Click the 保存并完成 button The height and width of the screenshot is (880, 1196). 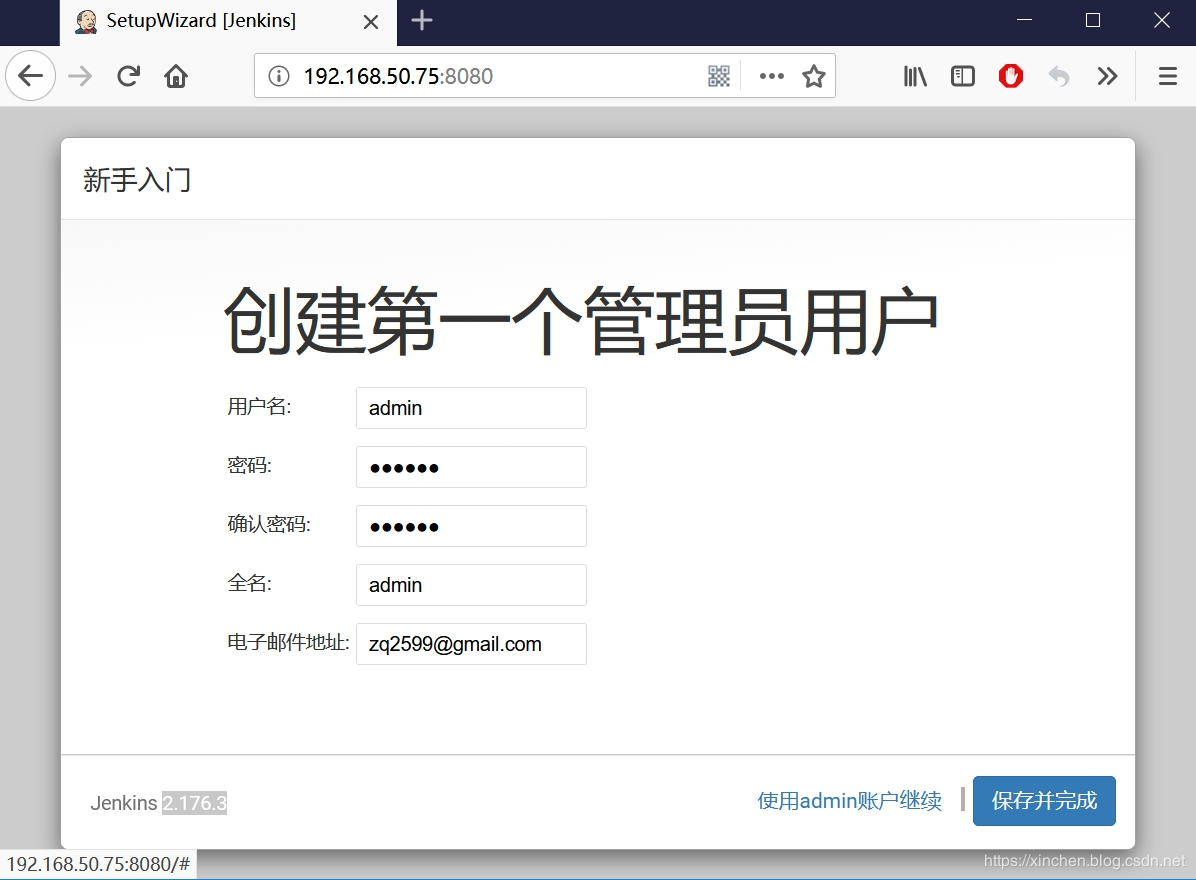tap(1044, 801)
